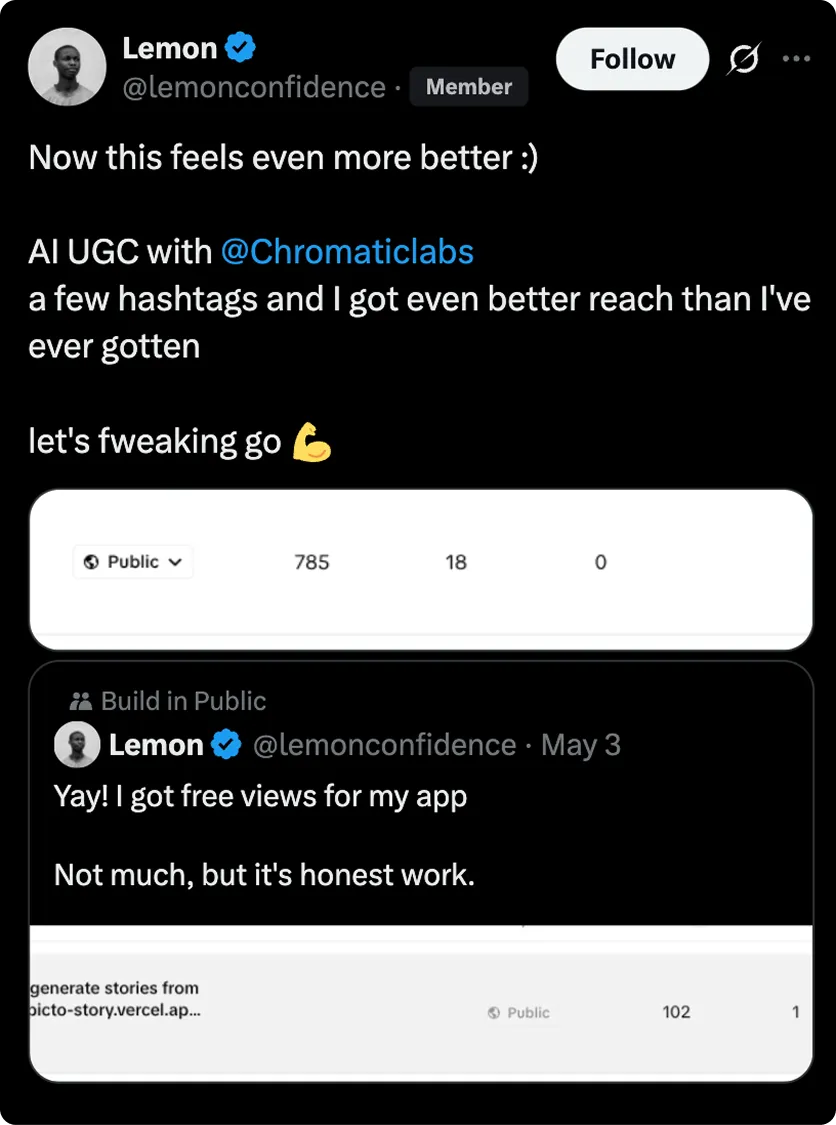Click the Member badge
This screenshot has height=1125, width=836.
(469, 87)
